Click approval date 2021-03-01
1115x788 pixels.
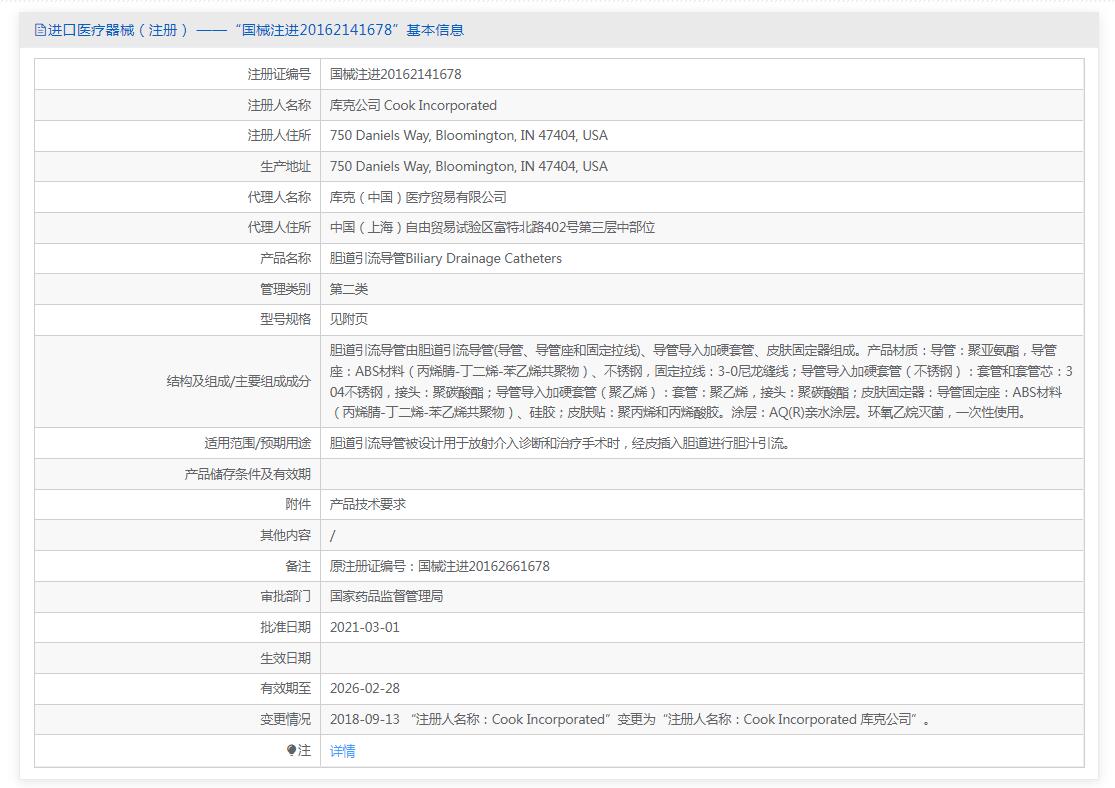point(365,627)
